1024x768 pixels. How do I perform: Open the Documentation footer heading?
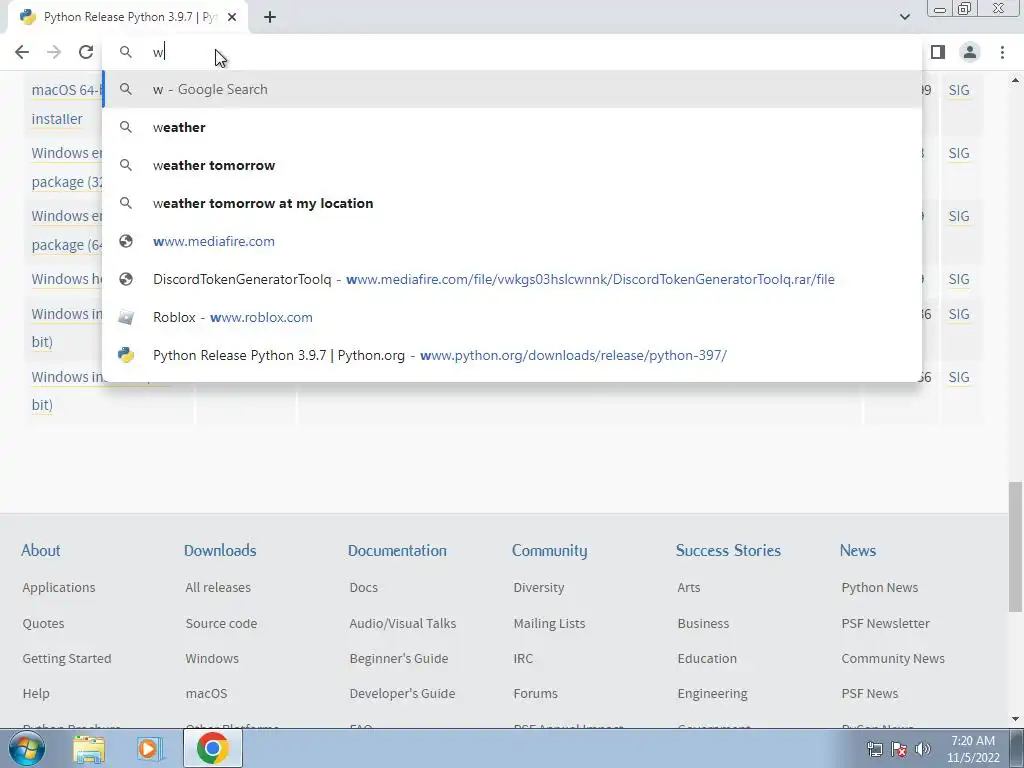tap(397, 551)
